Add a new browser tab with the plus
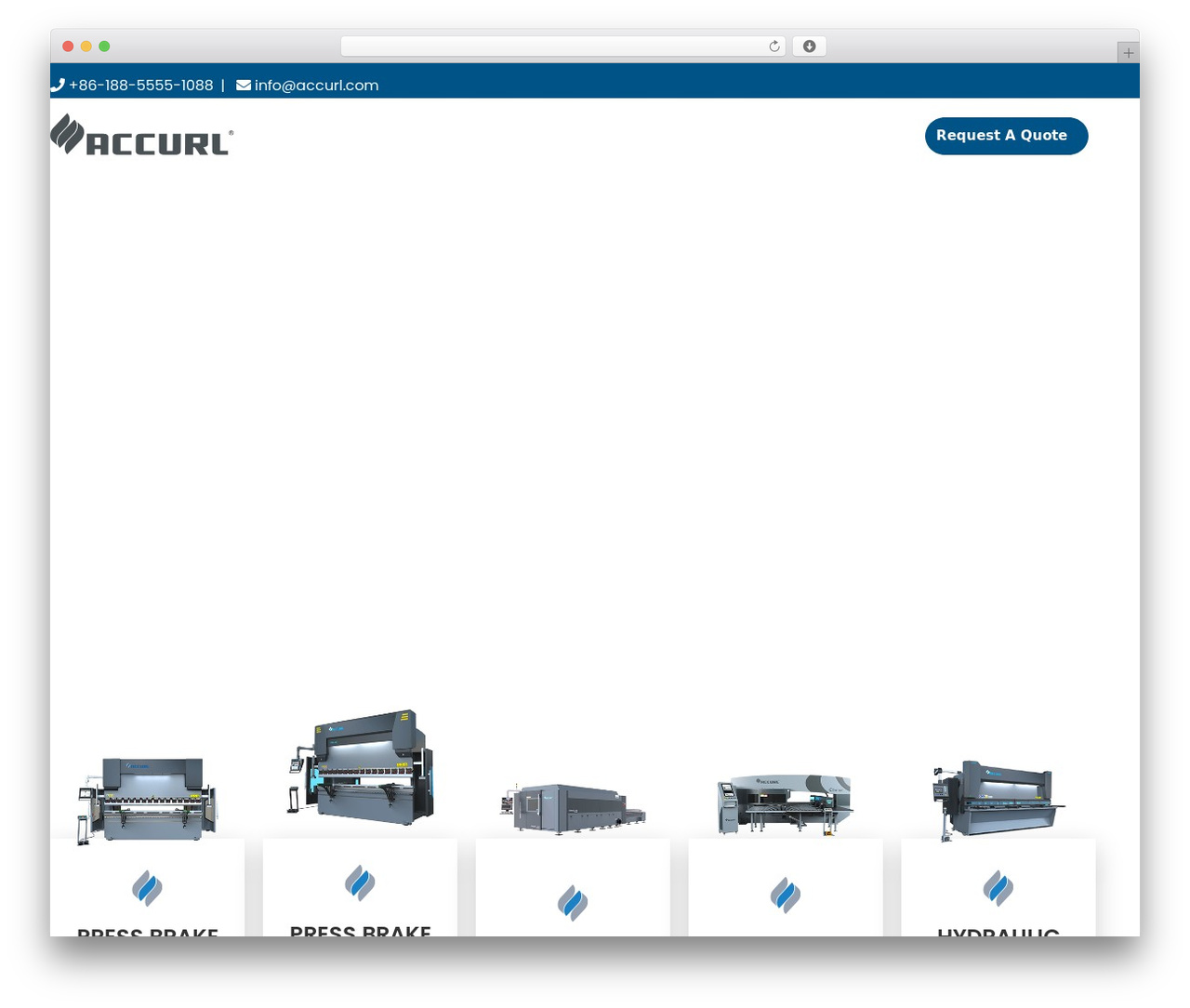 pyautogui.click(x=1128, y=53)
